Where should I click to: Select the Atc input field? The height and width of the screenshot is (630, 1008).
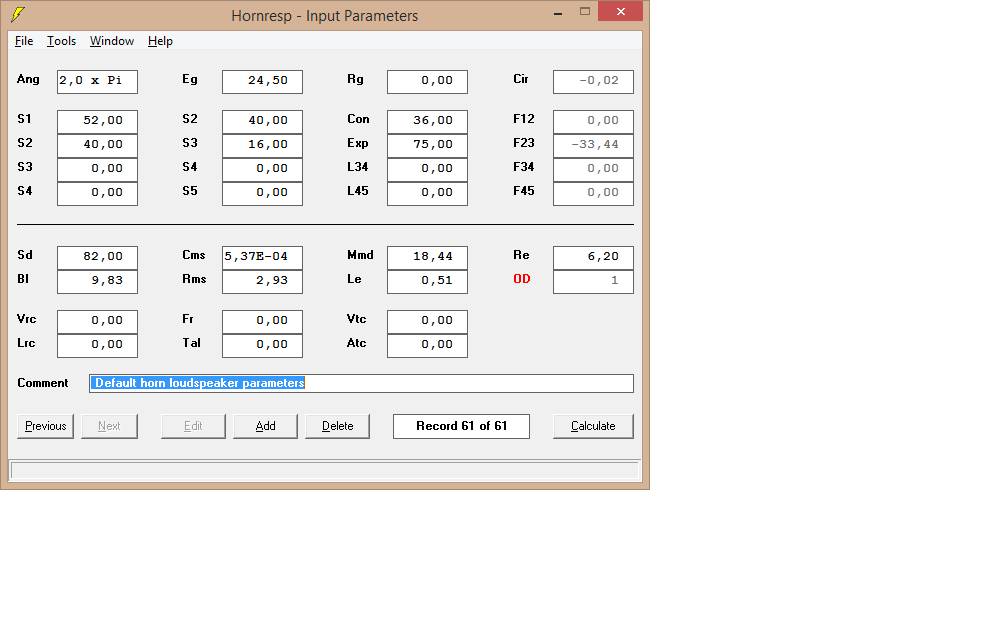point(428,345)
